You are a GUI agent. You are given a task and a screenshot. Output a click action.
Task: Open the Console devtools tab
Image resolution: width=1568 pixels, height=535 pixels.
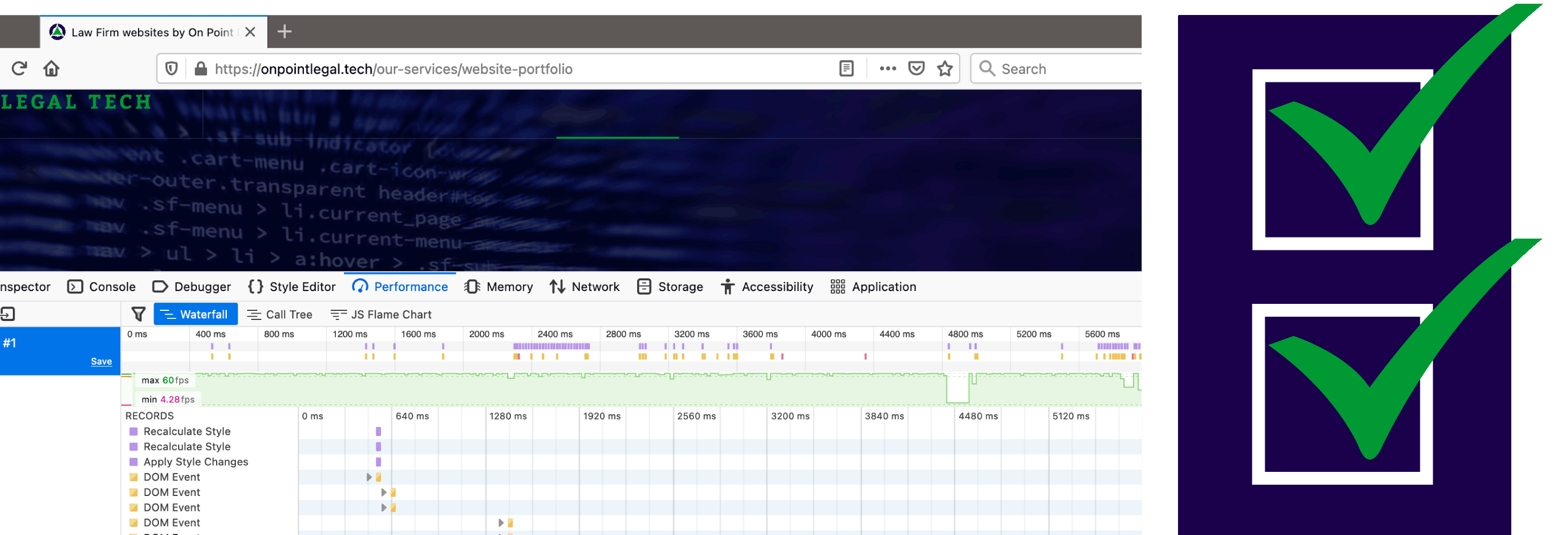coord(102,287)
